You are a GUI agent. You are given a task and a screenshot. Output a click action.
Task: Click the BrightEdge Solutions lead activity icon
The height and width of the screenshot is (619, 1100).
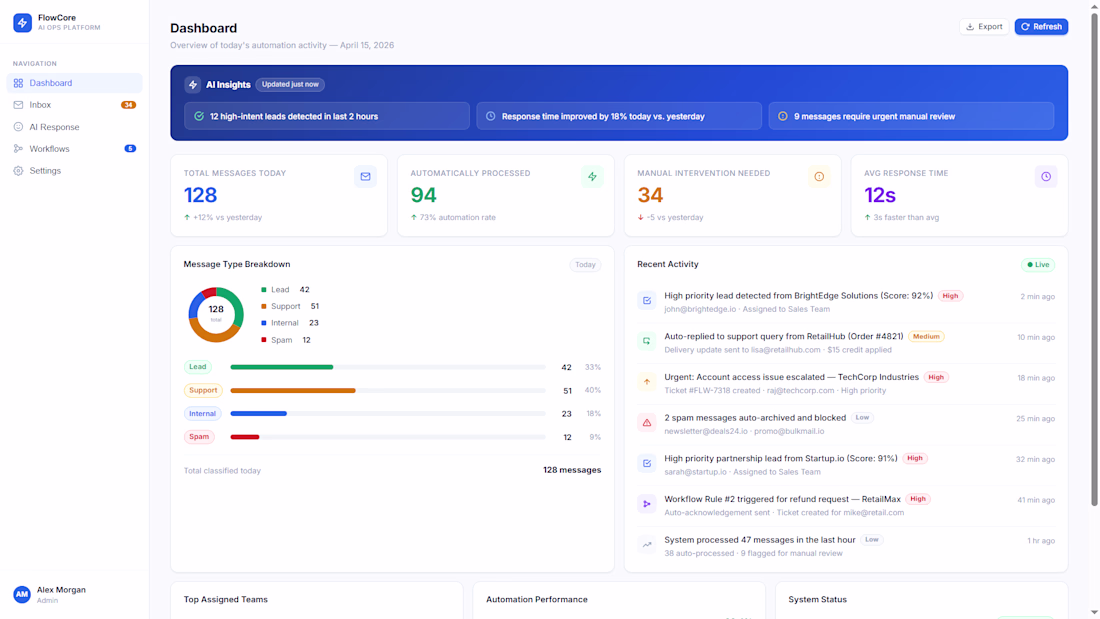coord(647,300)
